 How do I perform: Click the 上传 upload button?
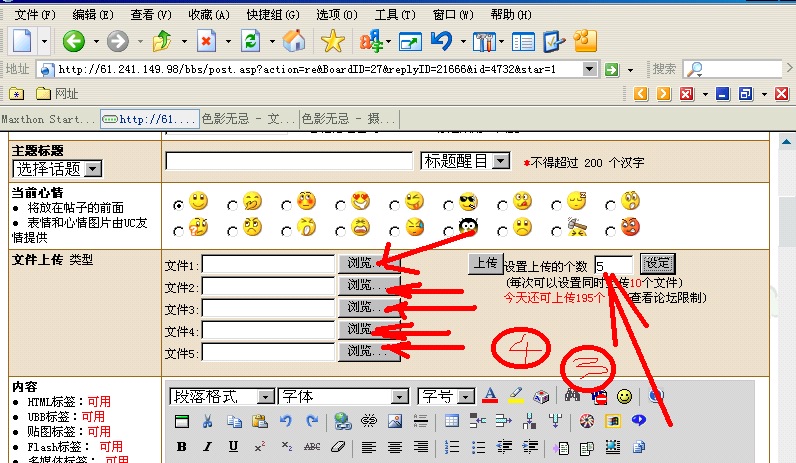485,263
